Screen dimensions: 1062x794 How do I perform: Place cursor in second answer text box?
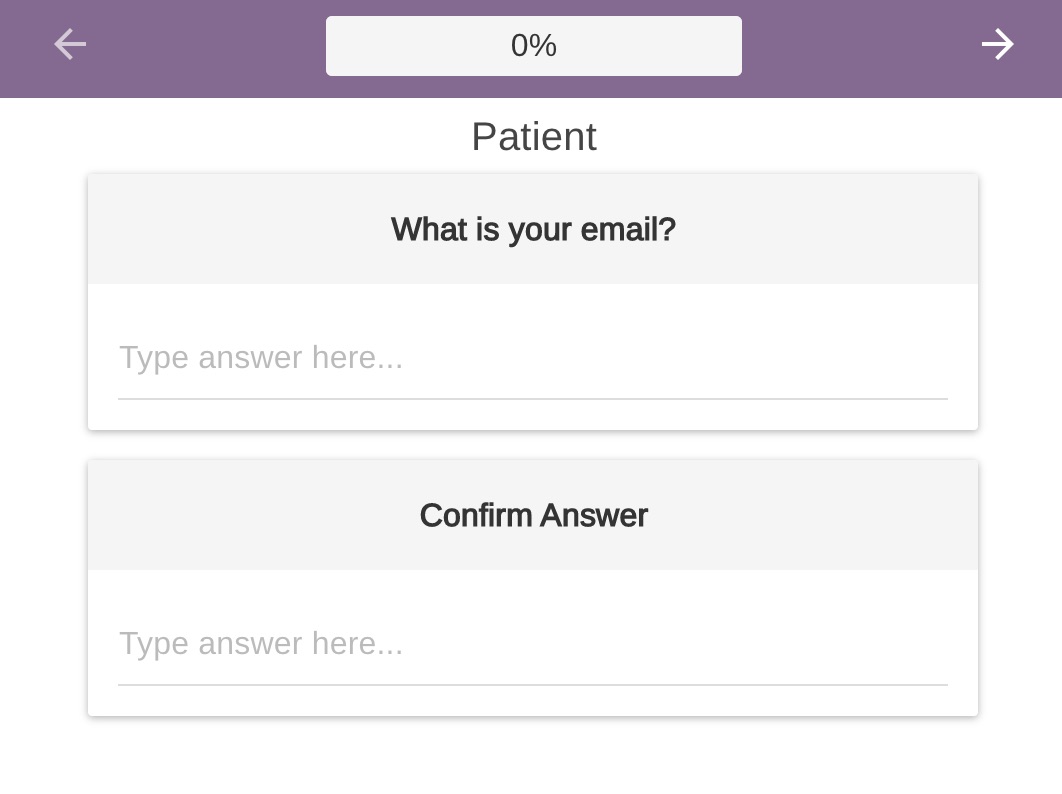532,644
